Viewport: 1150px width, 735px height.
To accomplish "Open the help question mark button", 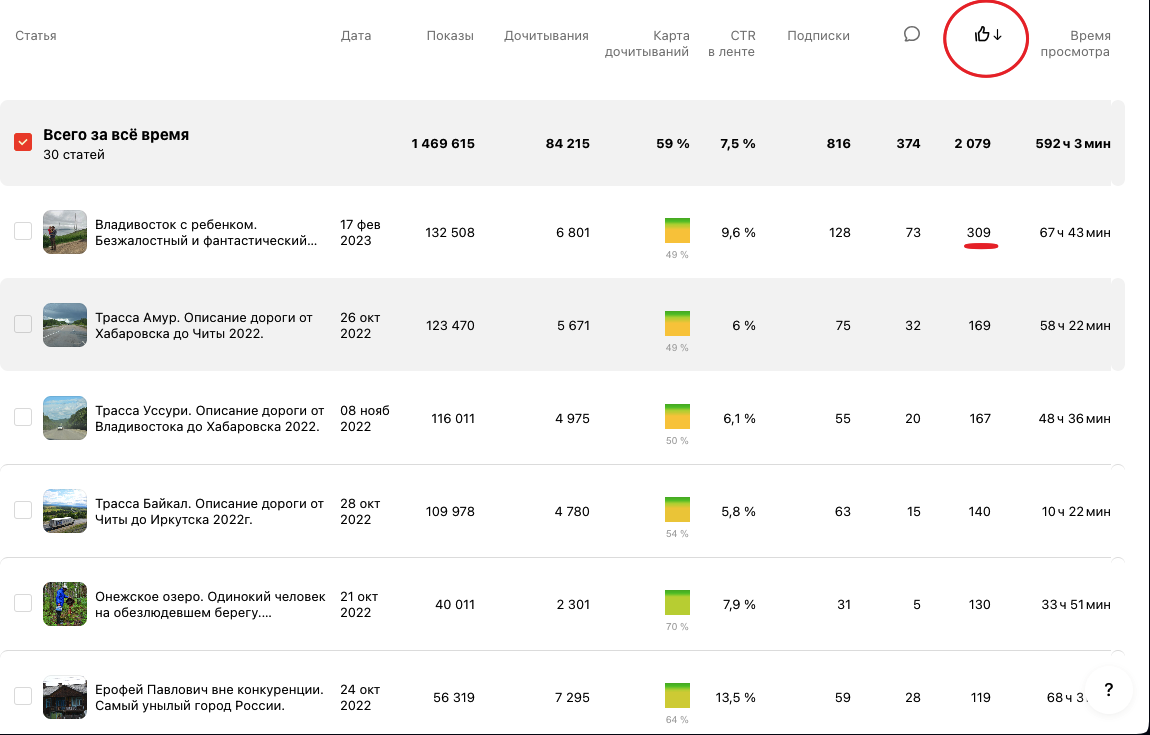I will pyautogui.click(x=1108, y=690).
